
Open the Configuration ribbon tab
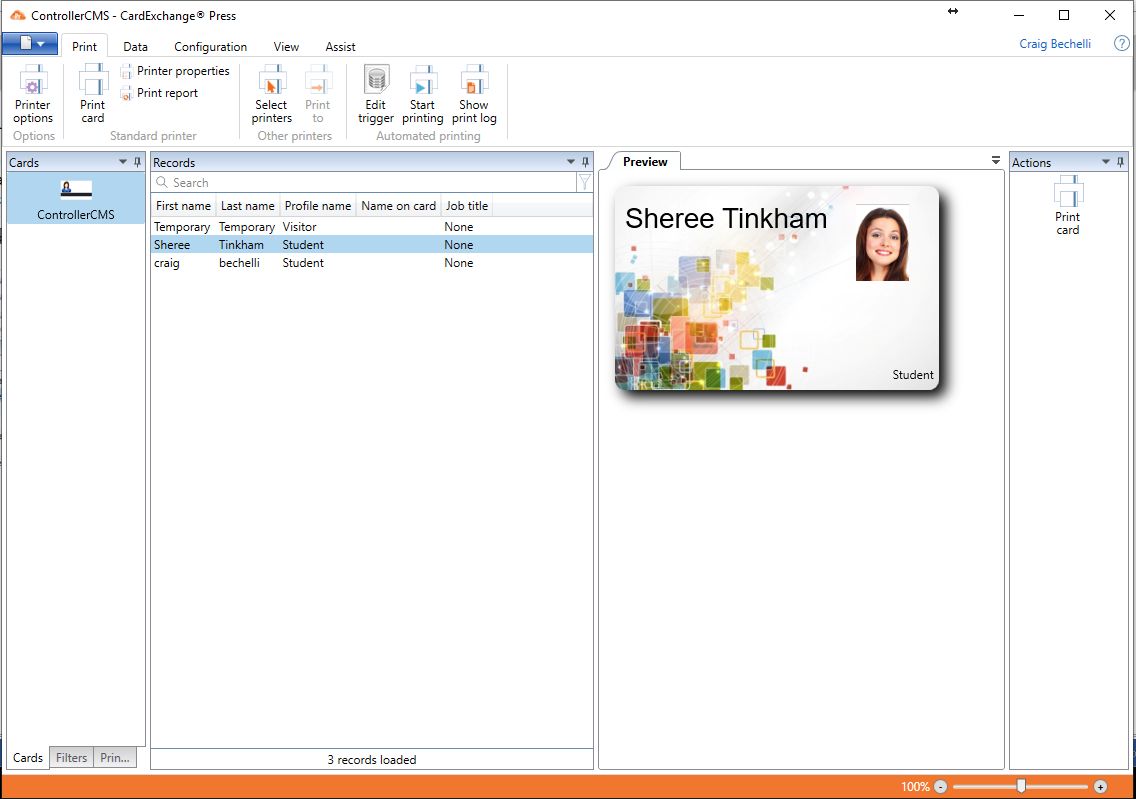210,46
